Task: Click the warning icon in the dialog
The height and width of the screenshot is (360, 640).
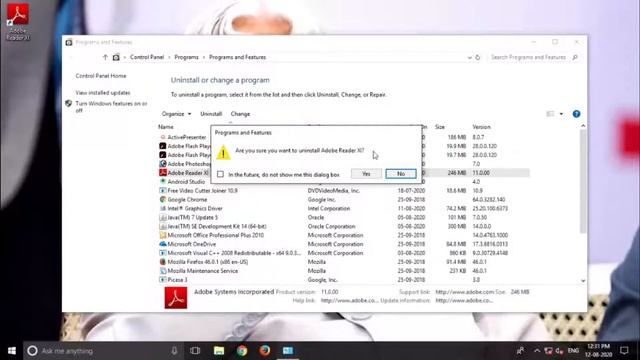Action: coord(223,153)
